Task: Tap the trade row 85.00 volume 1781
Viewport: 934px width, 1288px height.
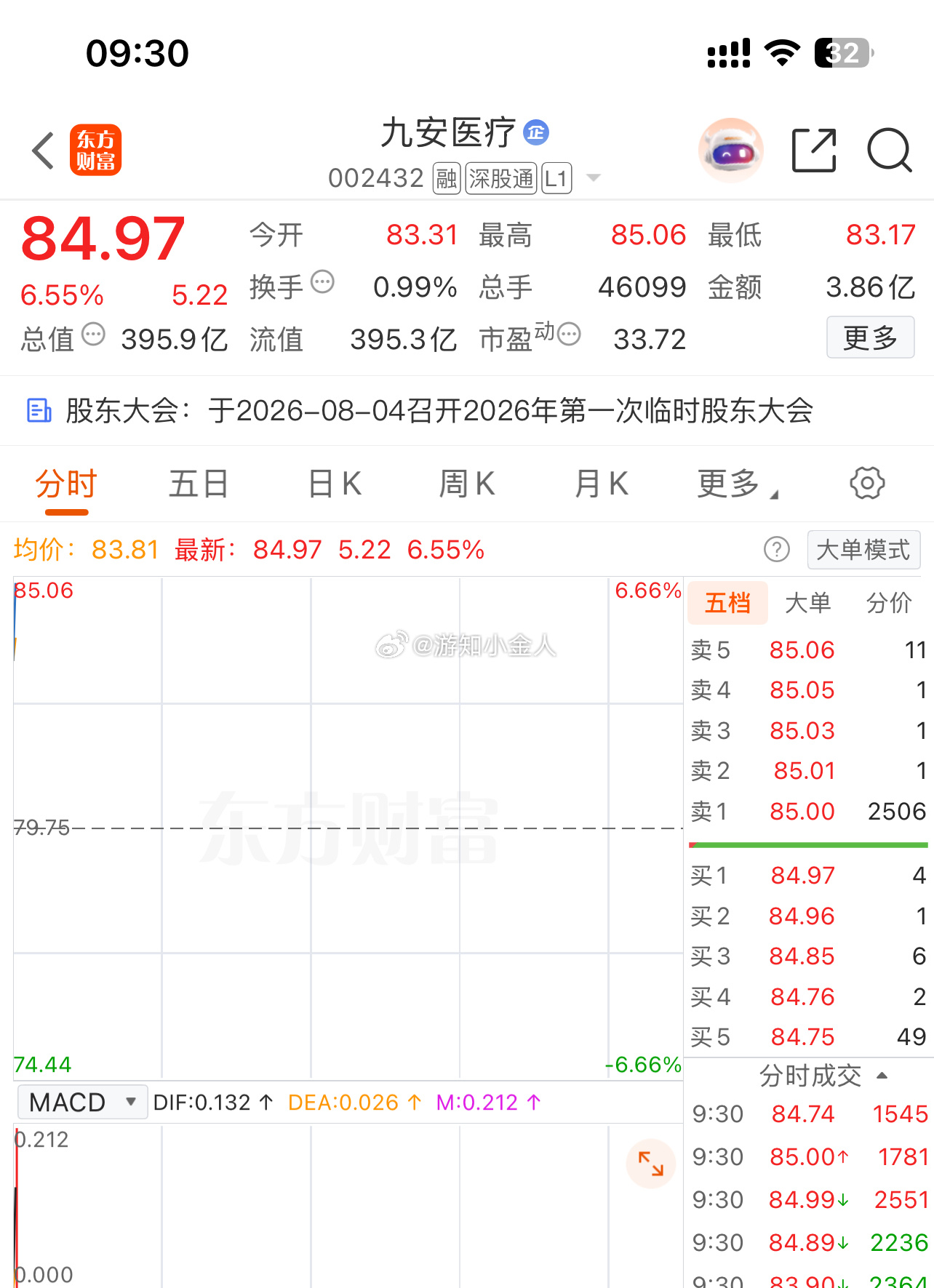Action: tap(810, 1157)
